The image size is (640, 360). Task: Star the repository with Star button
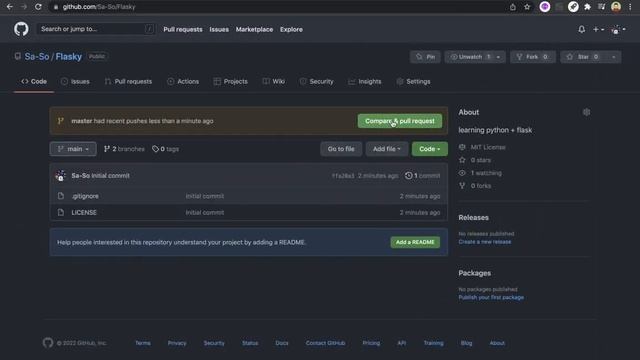point(583,57)
